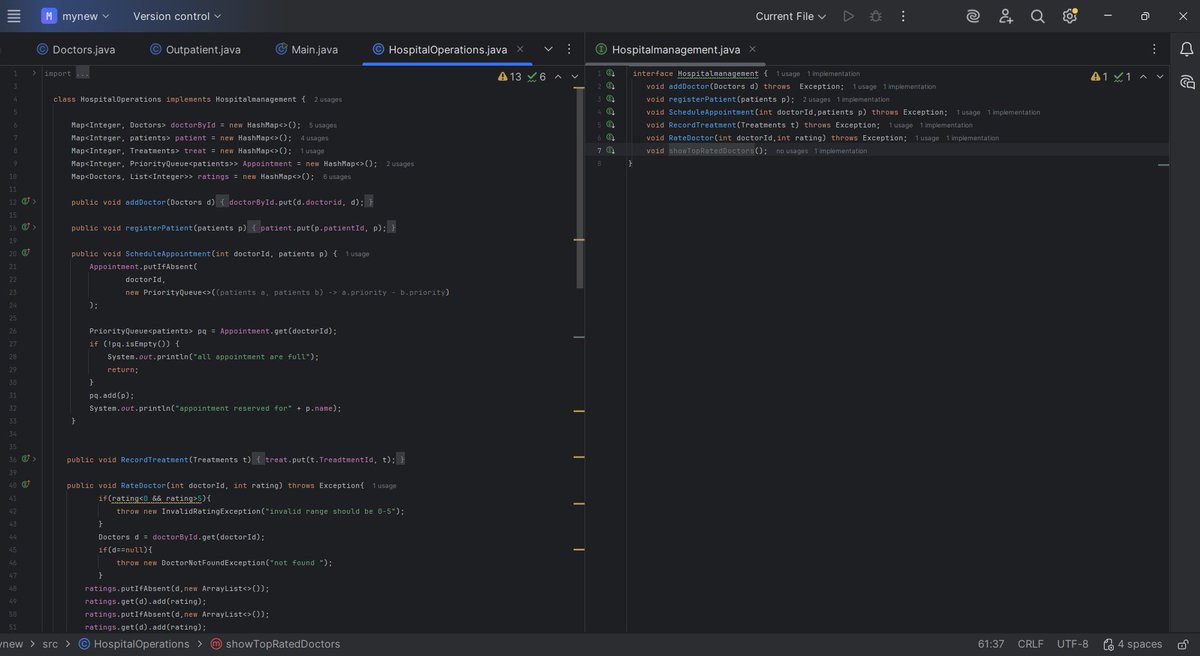This screenshot has width=1200, height=656.
Task: Click implemented gutter icon on showTopRatedDoctors line
Action: point(610,151)
